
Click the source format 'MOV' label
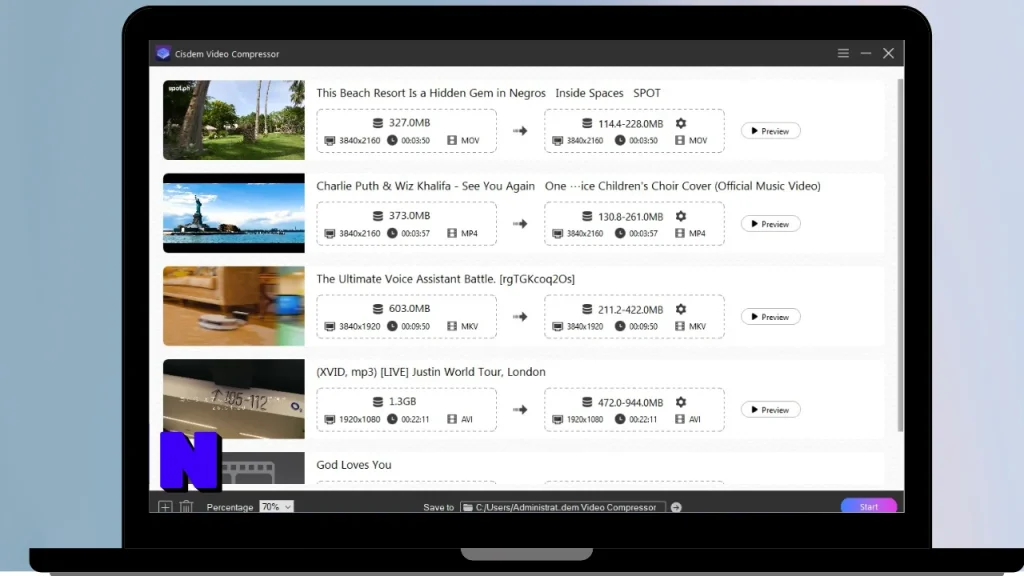pyautogui.click(x=470, y=140)
